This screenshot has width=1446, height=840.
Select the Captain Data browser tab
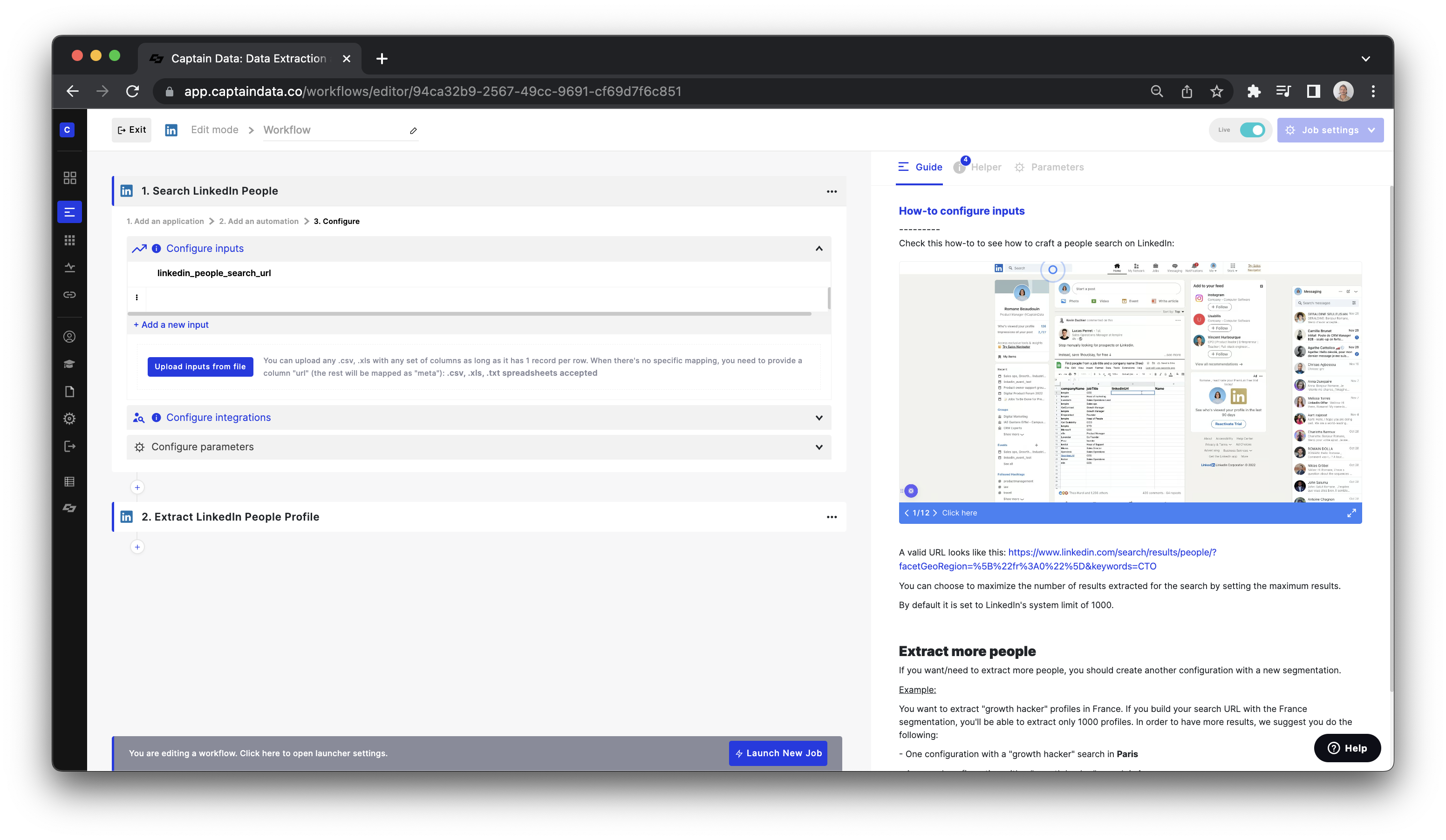[x=250, y=59]
